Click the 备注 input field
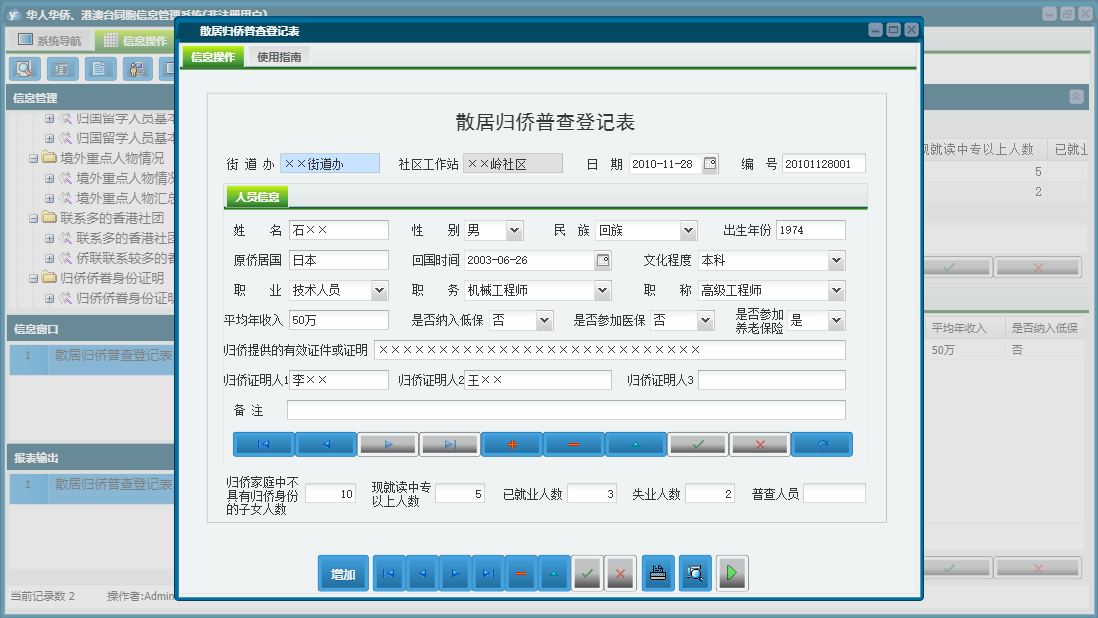Image resolution: width=1098 pixels, height=618 pixels. 565,410
